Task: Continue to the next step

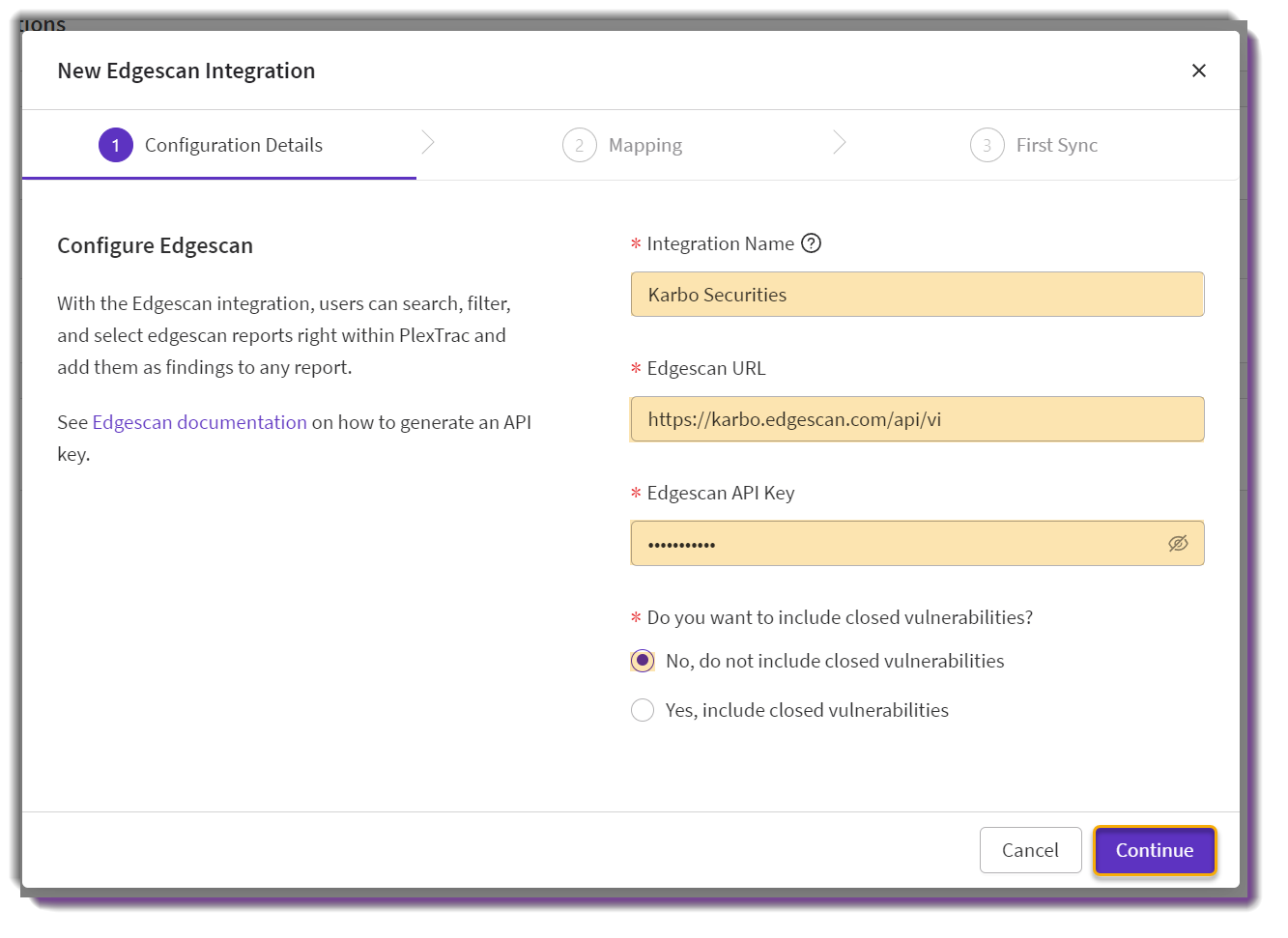Action: point(1155,850)
